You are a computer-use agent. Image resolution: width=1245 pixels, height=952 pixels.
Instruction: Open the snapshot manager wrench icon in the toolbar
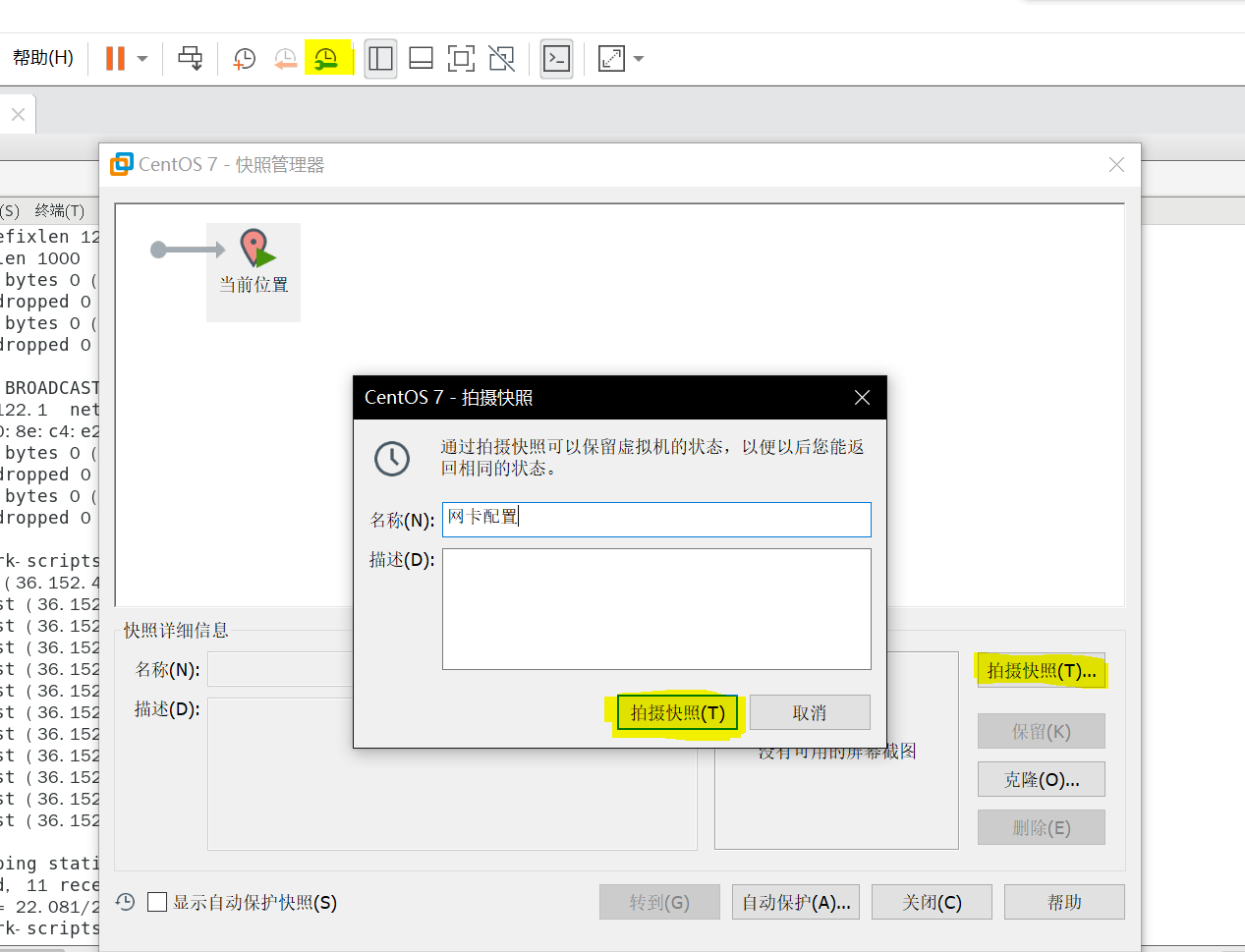click(x=326, y=59)
